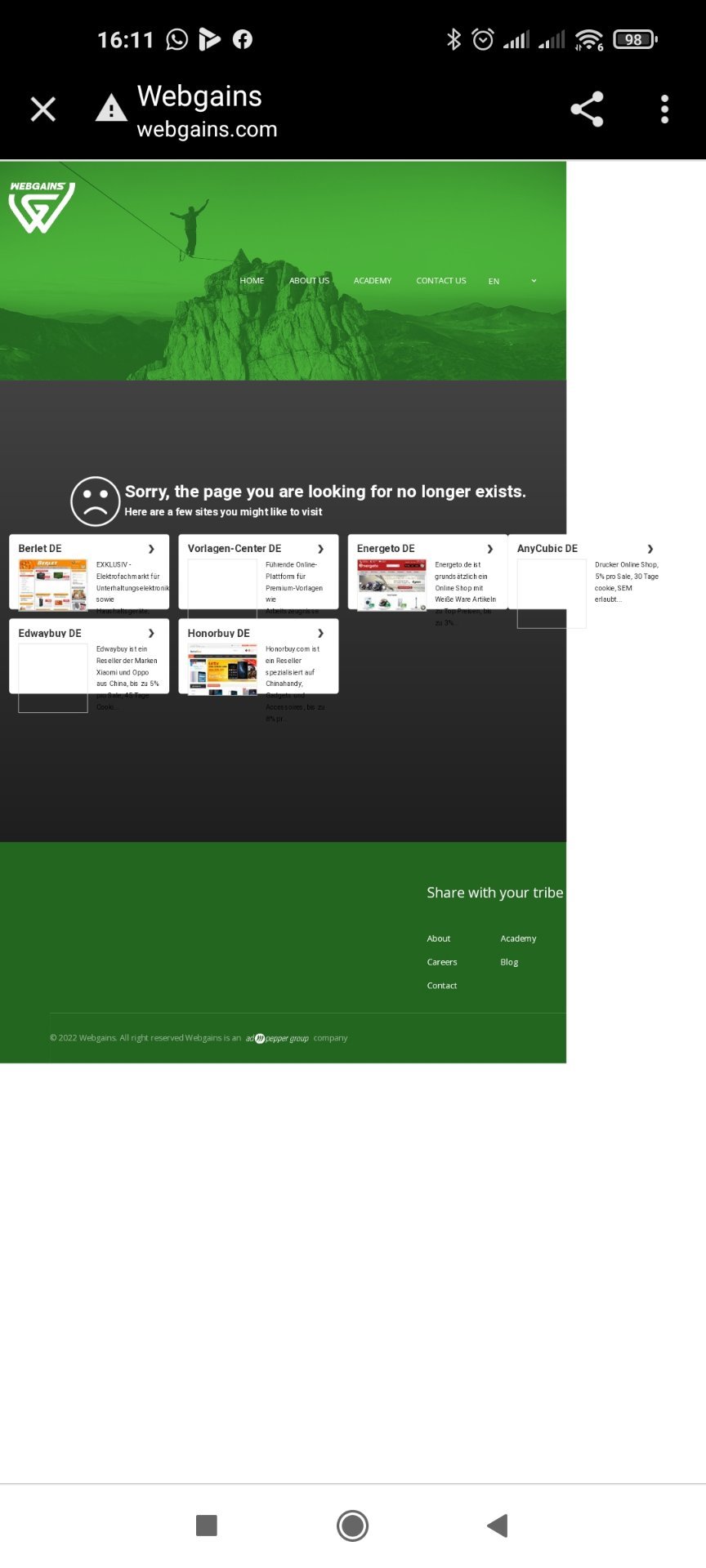Open the ACADEMY menu item
This screenshot has height=1568, width=706.
[x=373, y=281]
